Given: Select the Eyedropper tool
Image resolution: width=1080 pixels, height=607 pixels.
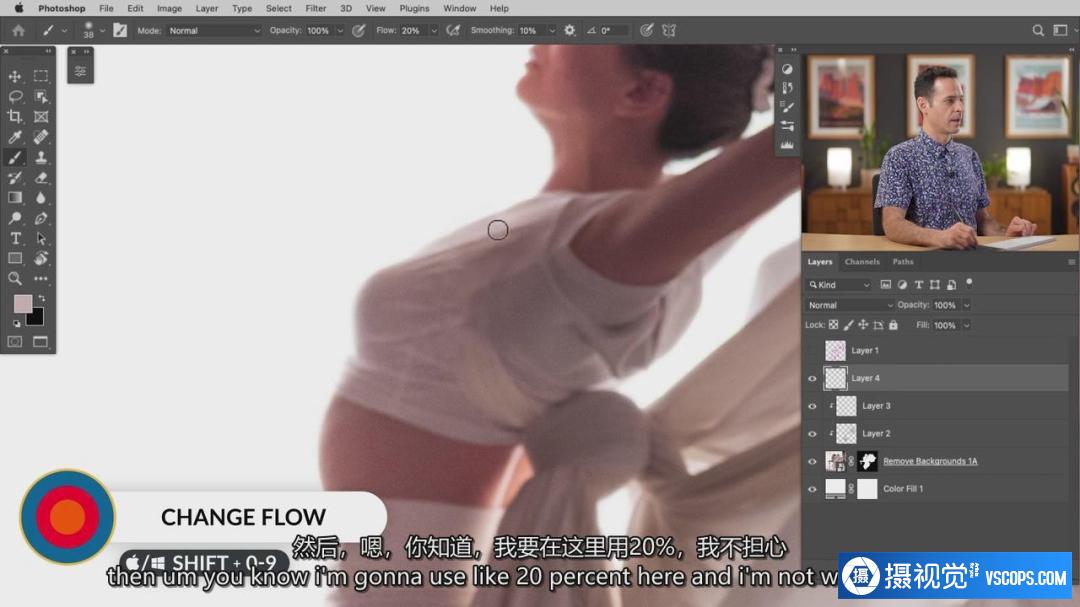Looking at the screenshot, I should tap(14, 137).
